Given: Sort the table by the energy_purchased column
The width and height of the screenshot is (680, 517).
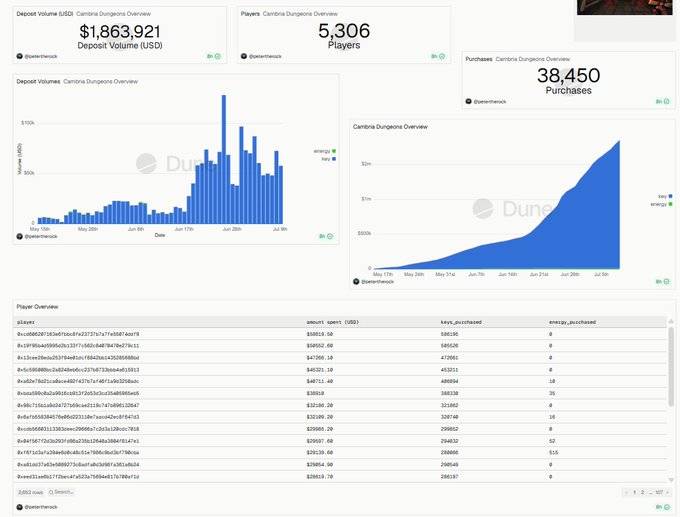Looking at the screenshot, I should (x=572, y=322).
